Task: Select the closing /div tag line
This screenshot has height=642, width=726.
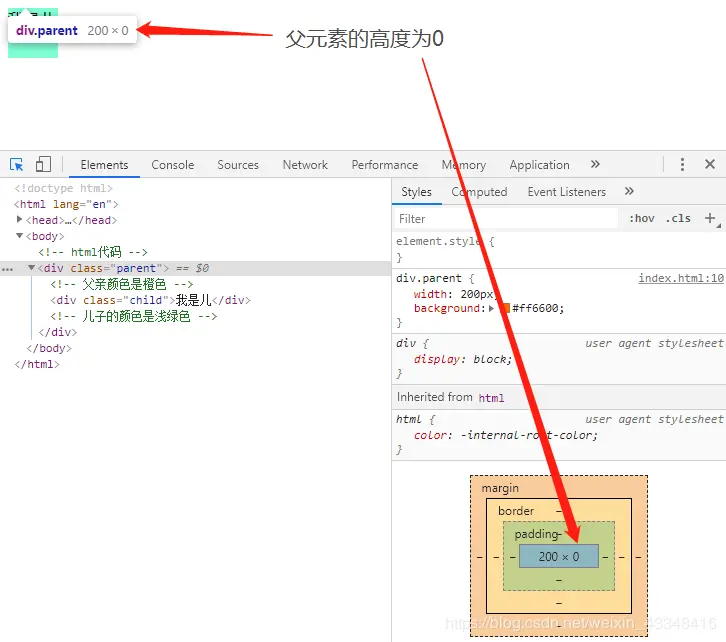Action: point(58,332)
